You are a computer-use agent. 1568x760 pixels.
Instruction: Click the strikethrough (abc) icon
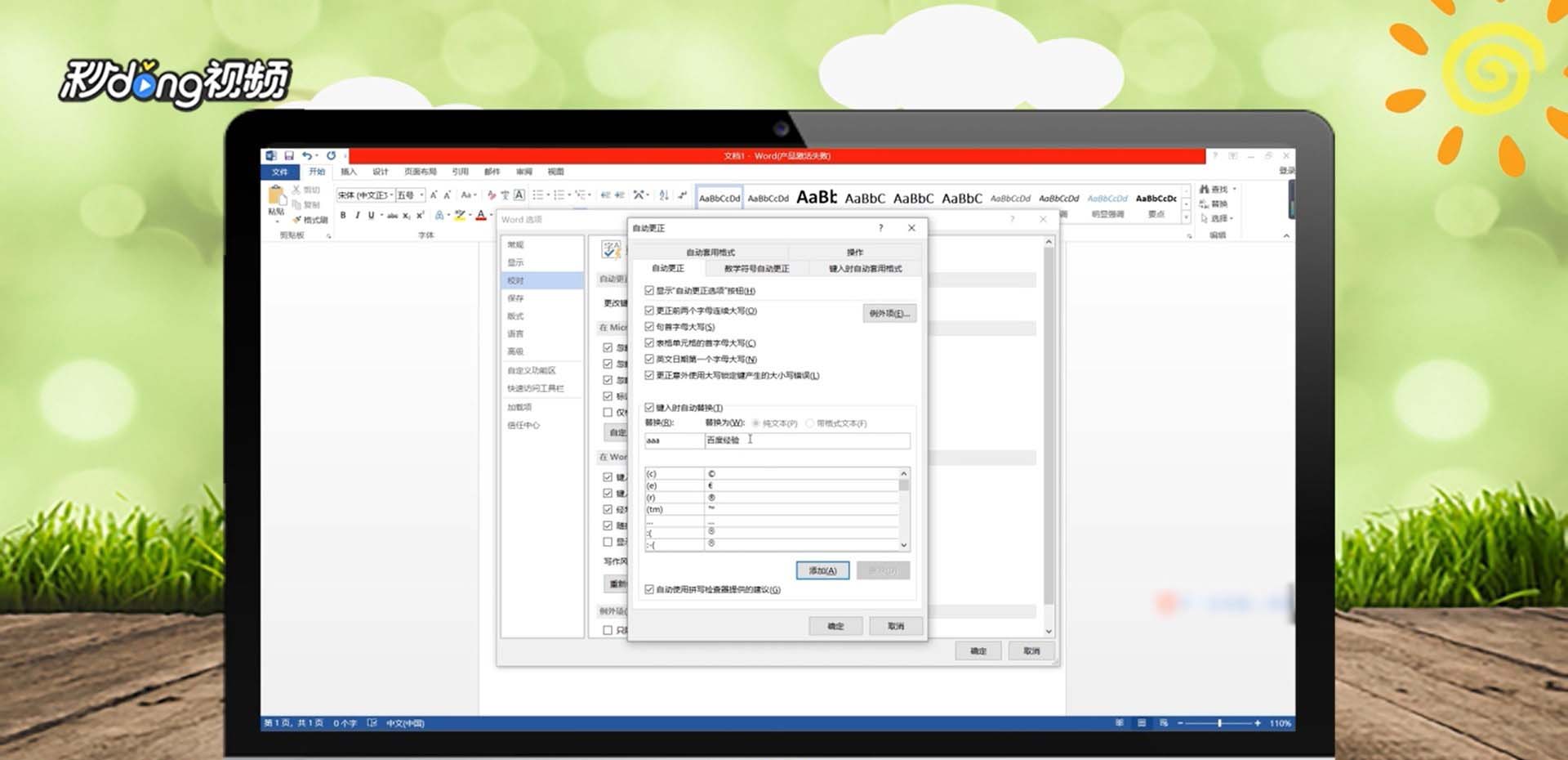[392, 216]
